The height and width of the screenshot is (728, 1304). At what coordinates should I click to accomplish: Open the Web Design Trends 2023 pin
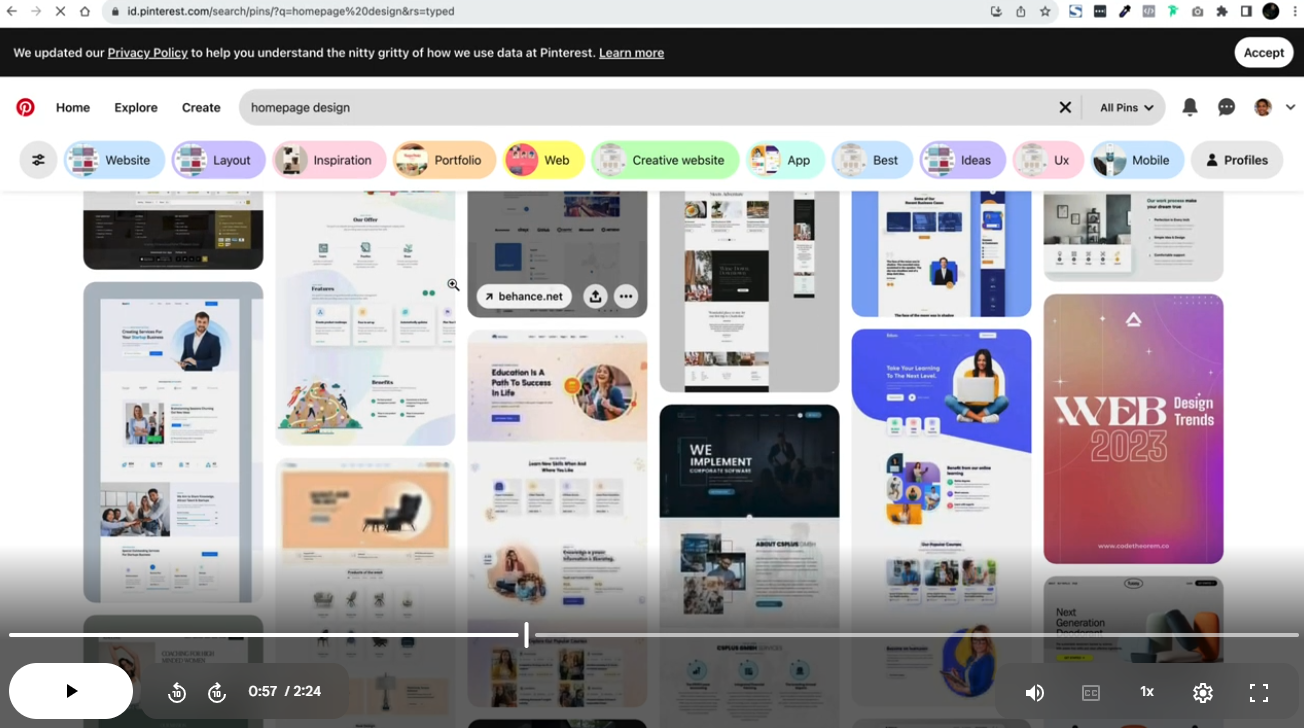click(1133, 428)
